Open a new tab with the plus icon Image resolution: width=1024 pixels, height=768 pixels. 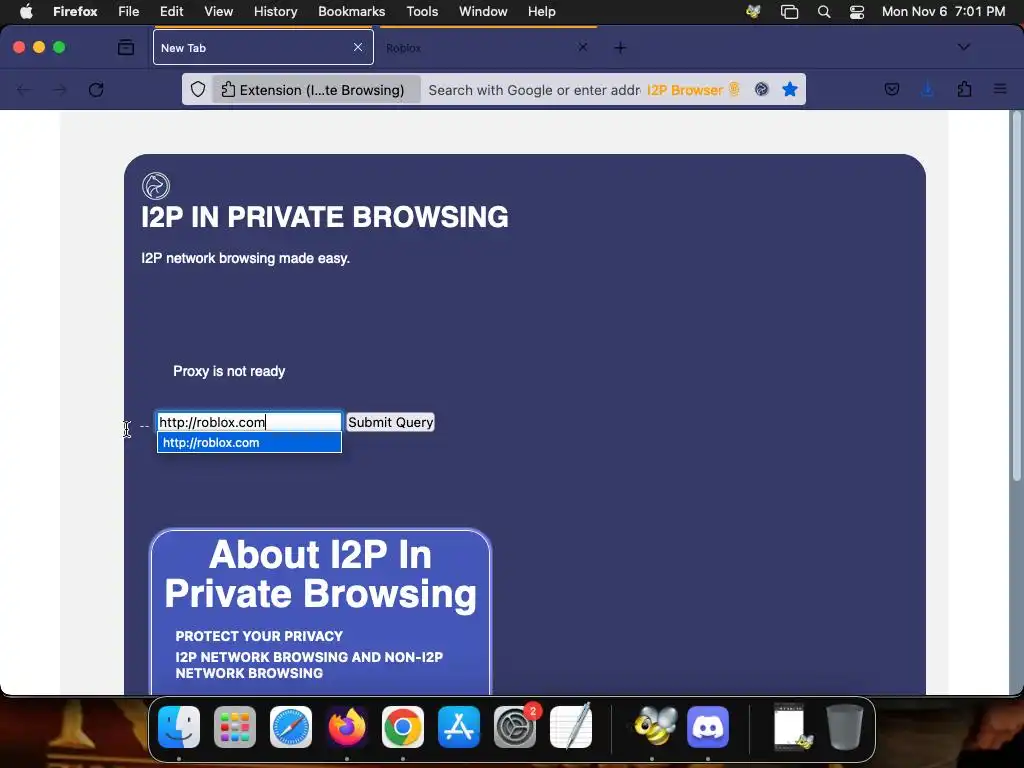[x=620, y=48]
